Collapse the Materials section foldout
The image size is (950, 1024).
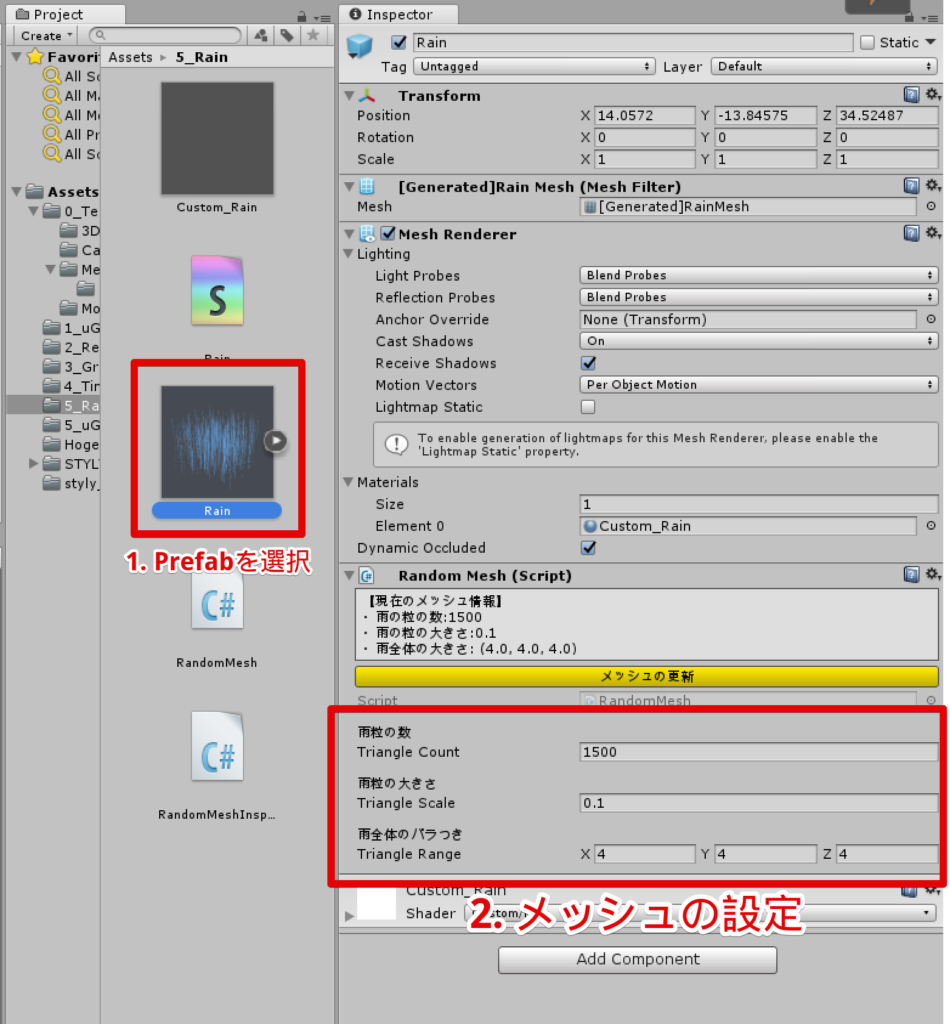point(349,482)
